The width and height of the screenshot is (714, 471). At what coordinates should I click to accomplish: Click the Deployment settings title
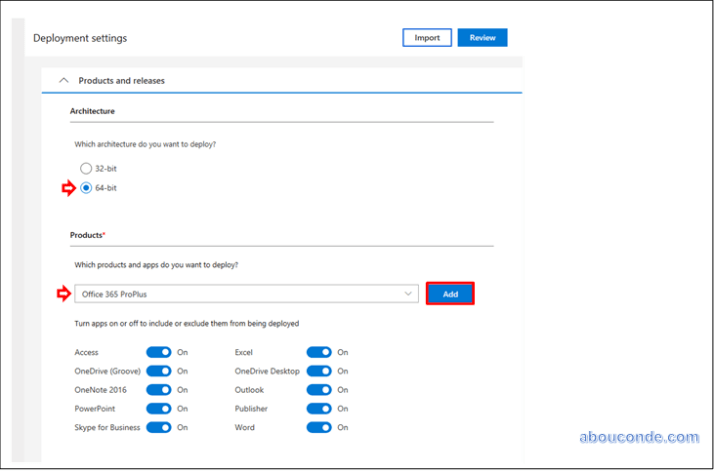click(x=80, y=38)
